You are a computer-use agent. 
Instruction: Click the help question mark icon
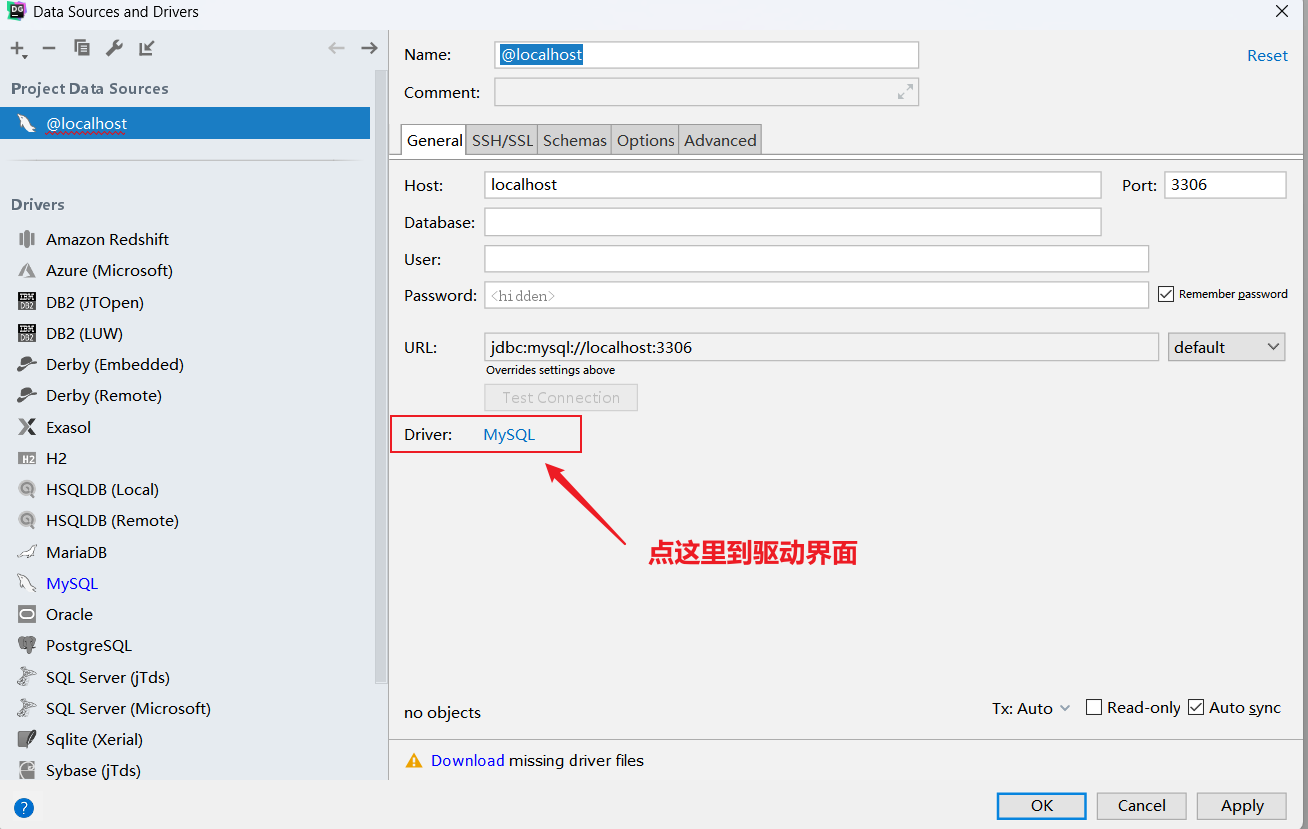pos(24,808)
